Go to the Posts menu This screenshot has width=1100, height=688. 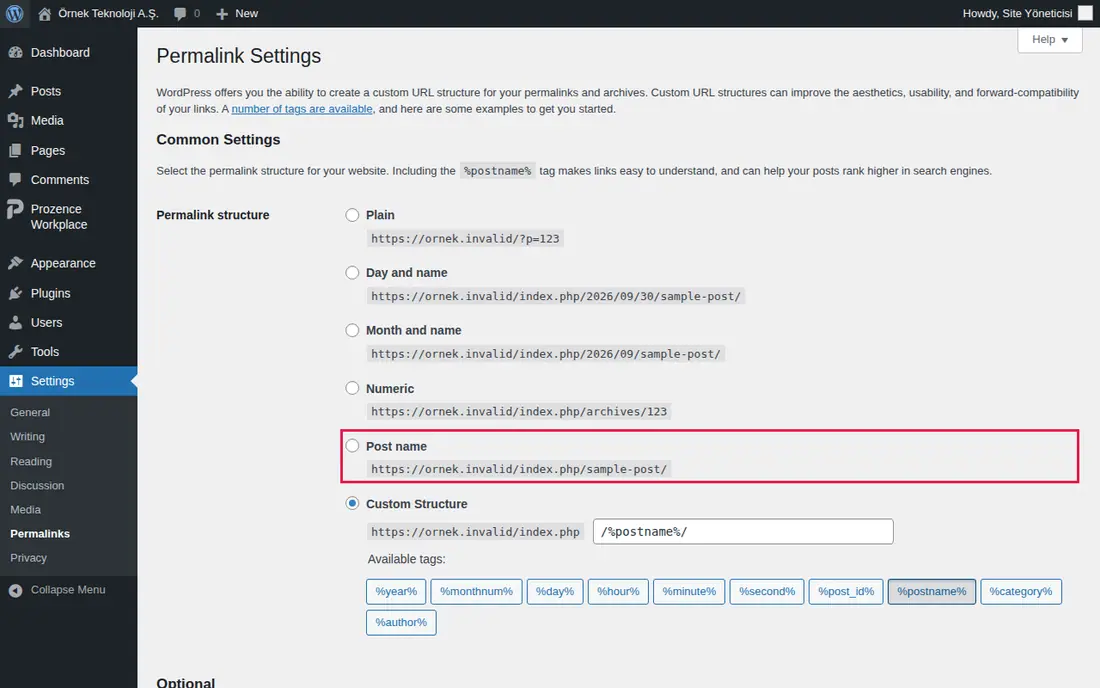point(69,91)
